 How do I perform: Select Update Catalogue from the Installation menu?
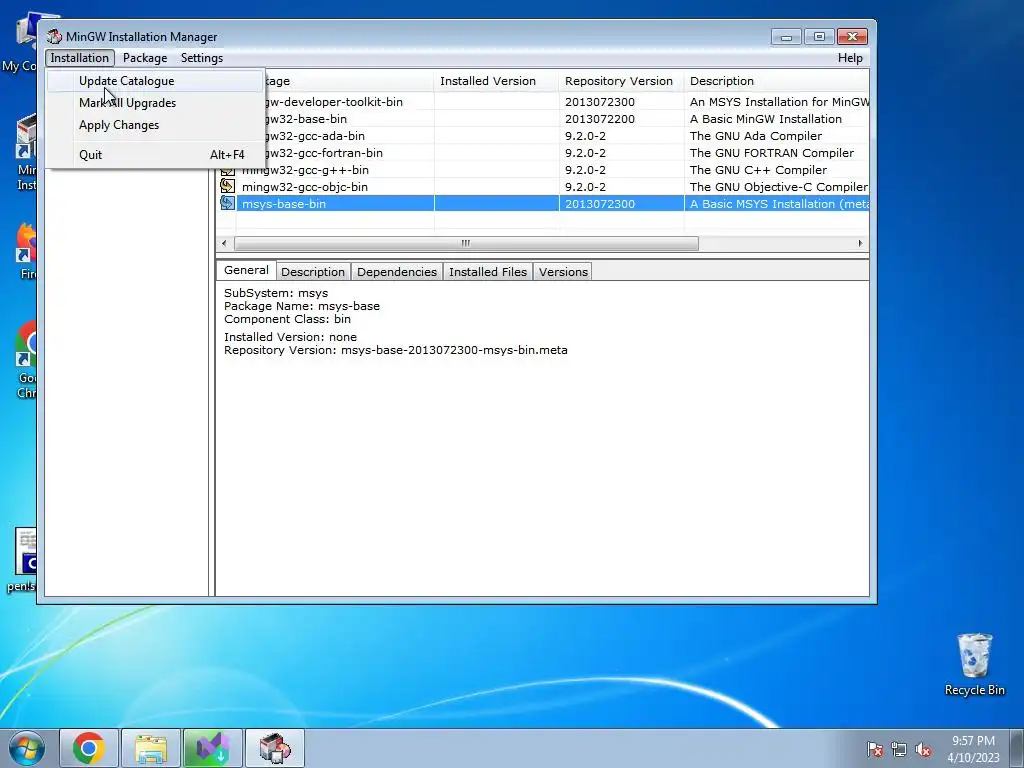[x=155, y=81]
